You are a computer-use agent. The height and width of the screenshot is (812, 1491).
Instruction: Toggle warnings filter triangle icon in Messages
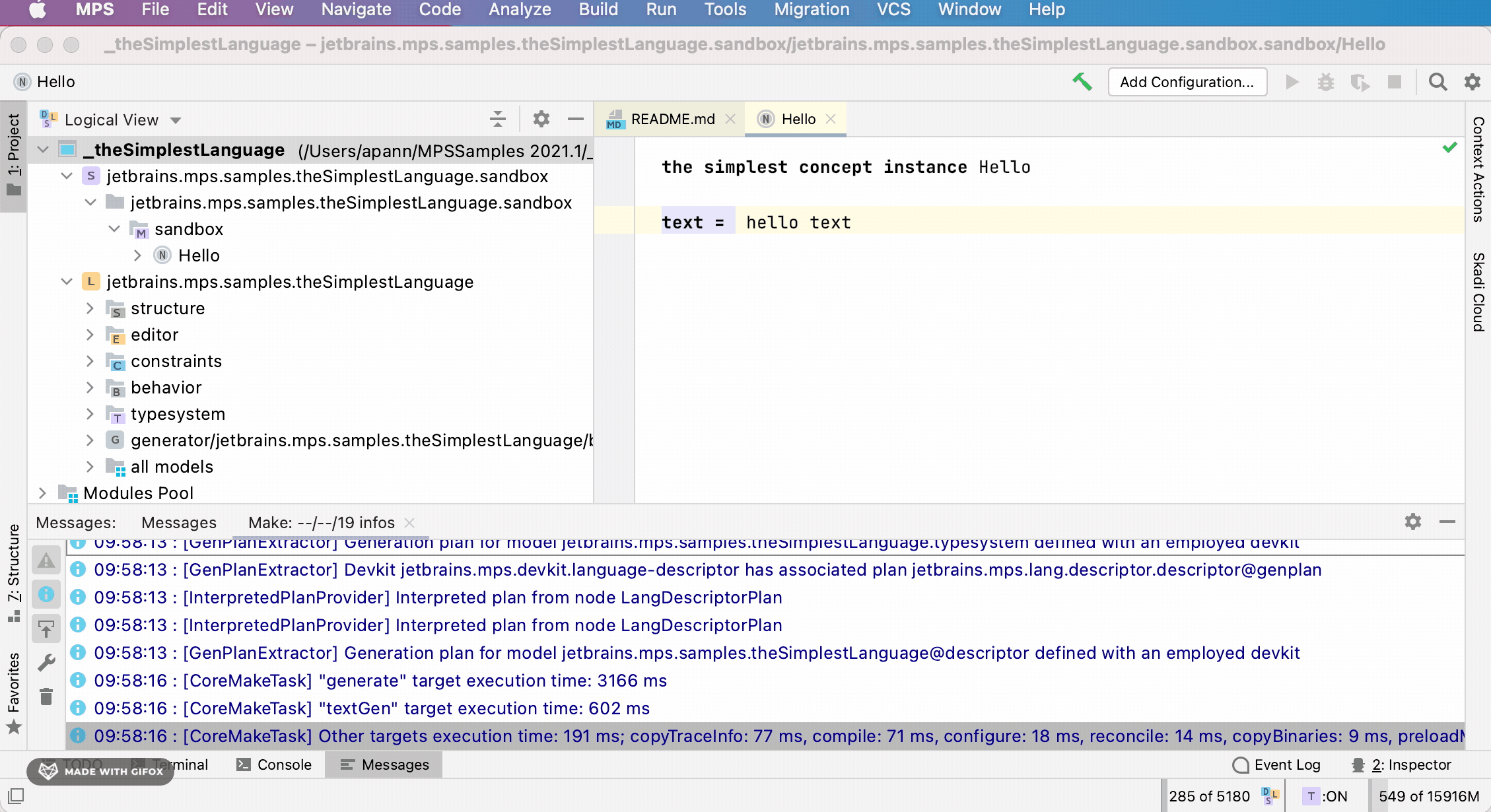coord(46,560)
